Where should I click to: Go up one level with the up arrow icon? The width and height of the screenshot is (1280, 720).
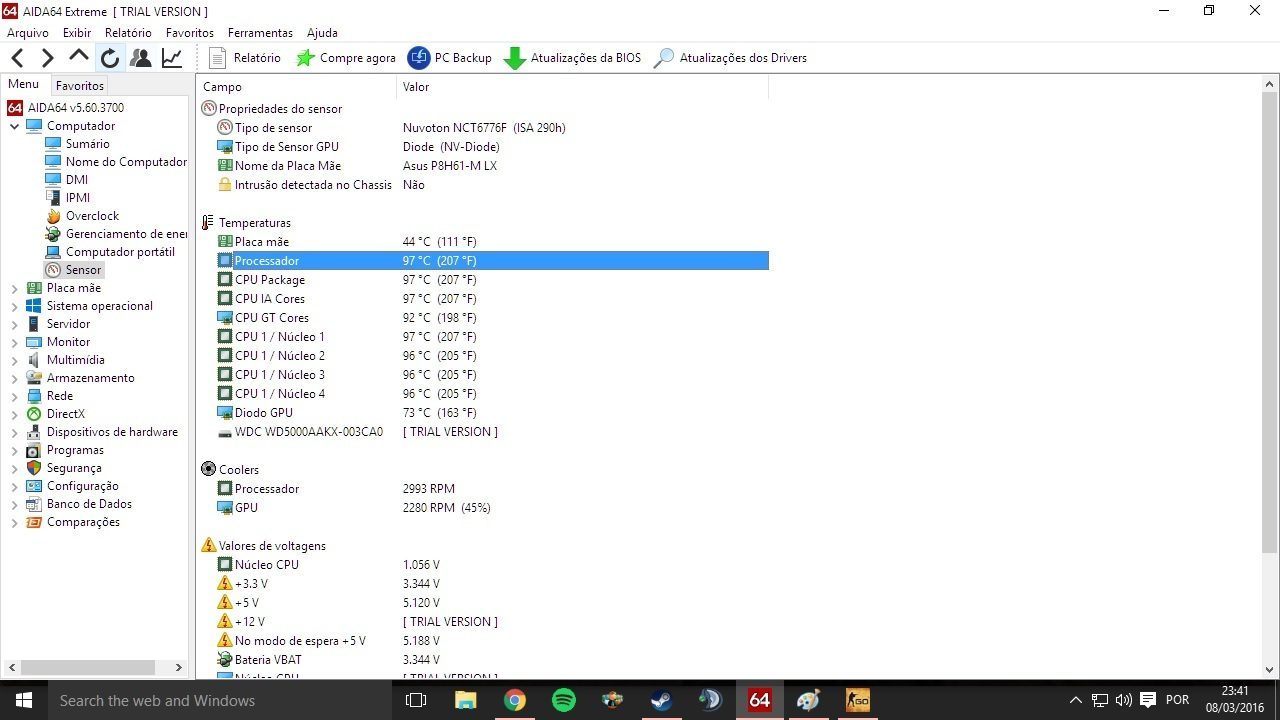(x=79, y=57)
